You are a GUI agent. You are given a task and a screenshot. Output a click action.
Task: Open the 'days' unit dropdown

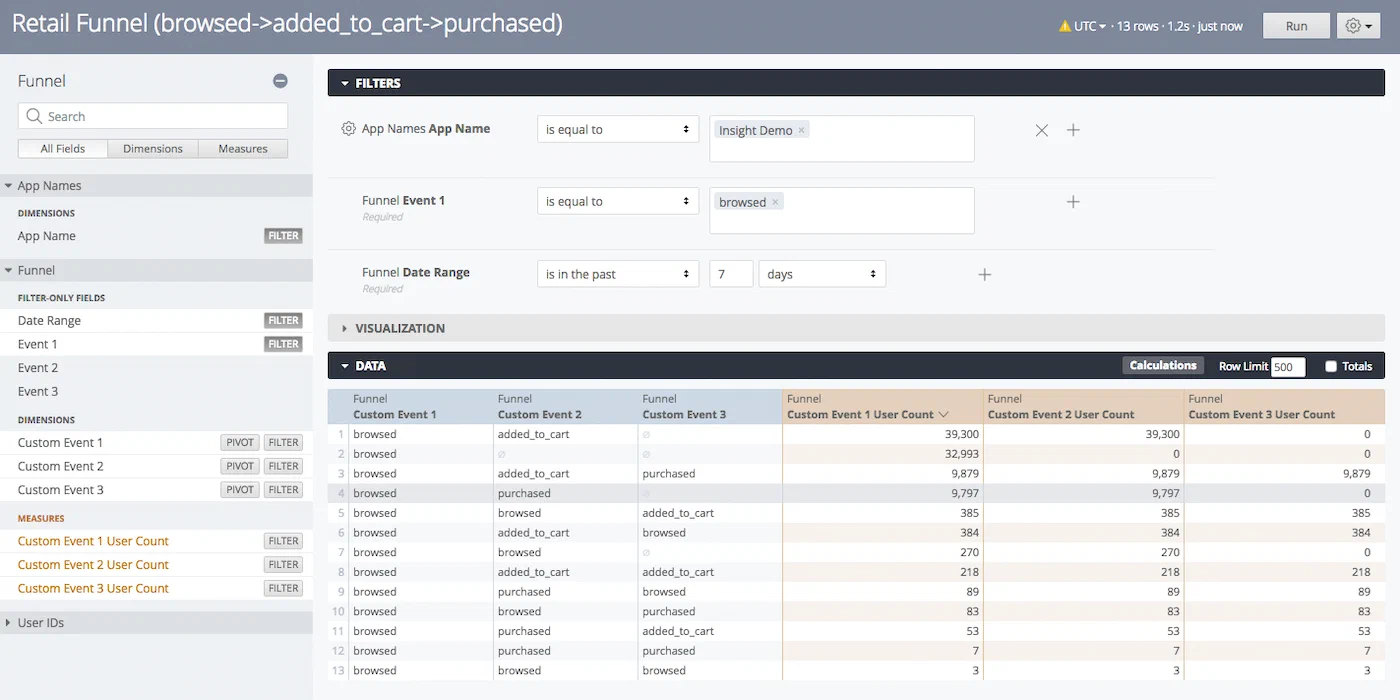tap(821, 274)
